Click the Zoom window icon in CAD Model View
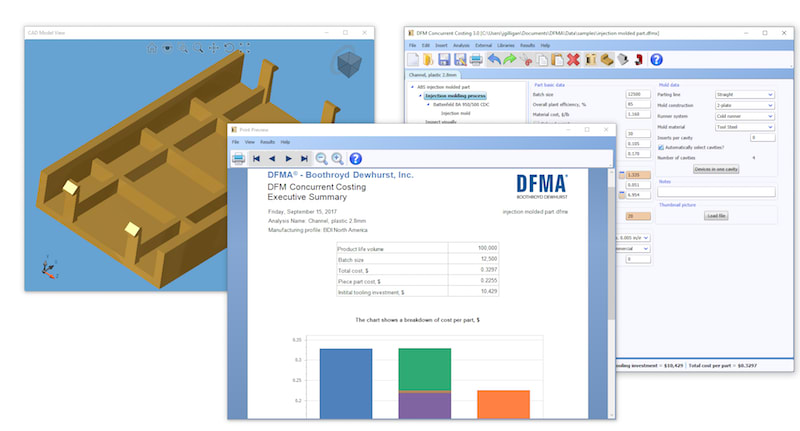This screenshot has height=431, width=800. (183, 48)
